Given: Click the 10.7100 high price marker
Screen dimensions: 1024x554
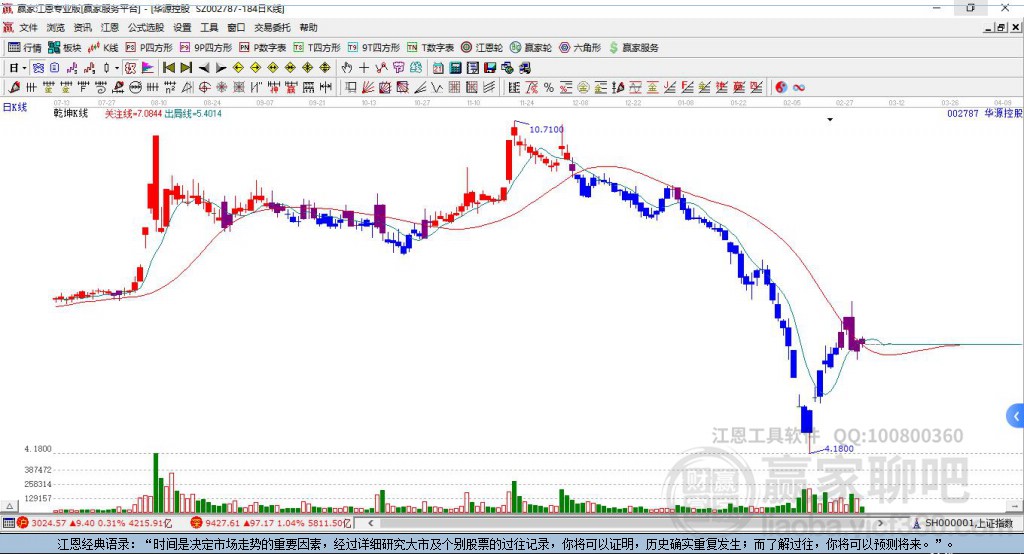Looking at the screenshot, I should [x=546, y=129].
